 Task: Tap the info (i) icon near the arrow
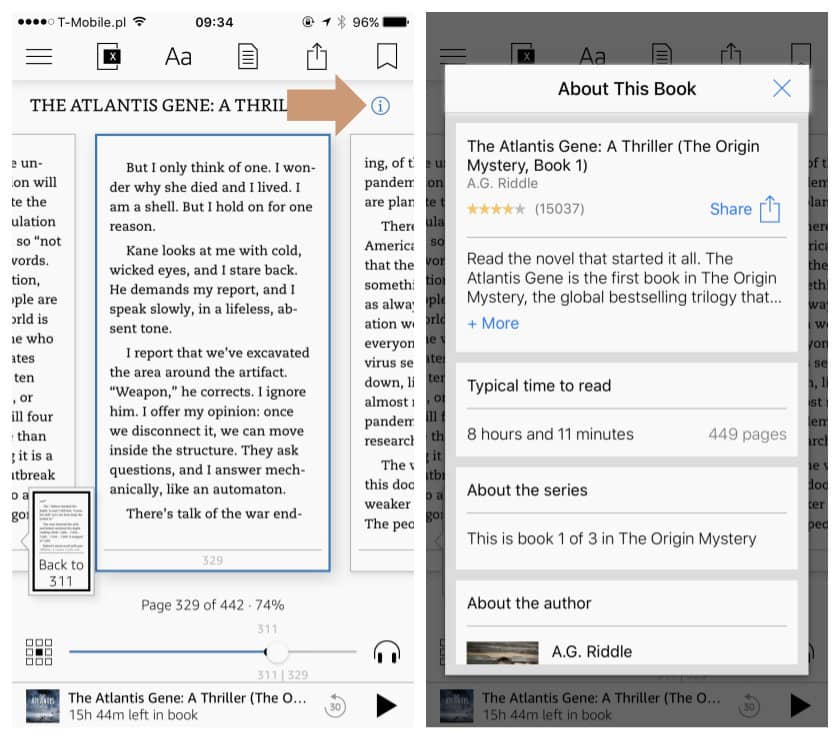(380, 105)
